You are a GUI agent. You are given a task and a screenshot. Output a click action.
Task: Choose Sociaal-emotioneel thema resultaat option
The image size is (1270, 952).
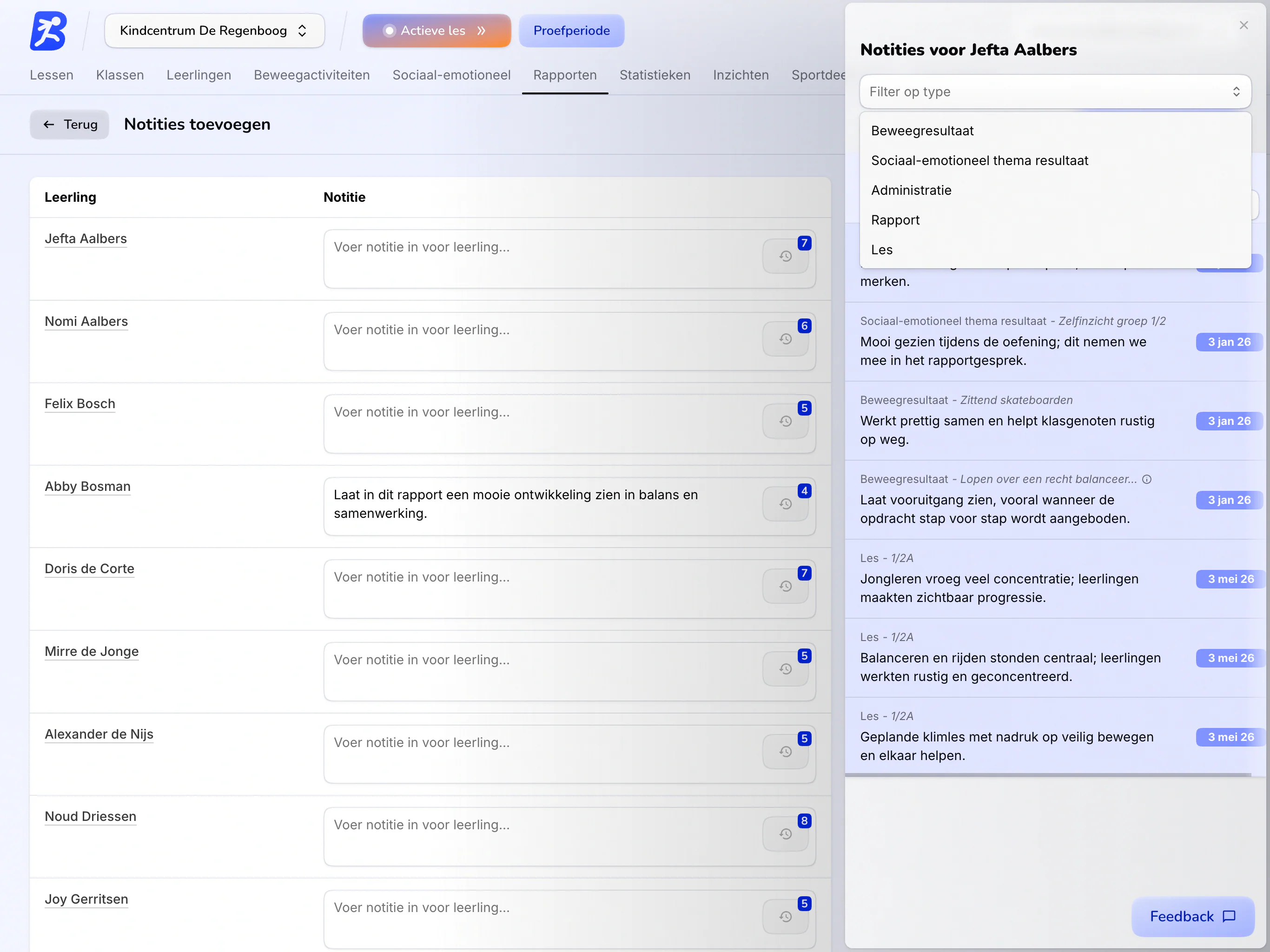coord(1055,161)
